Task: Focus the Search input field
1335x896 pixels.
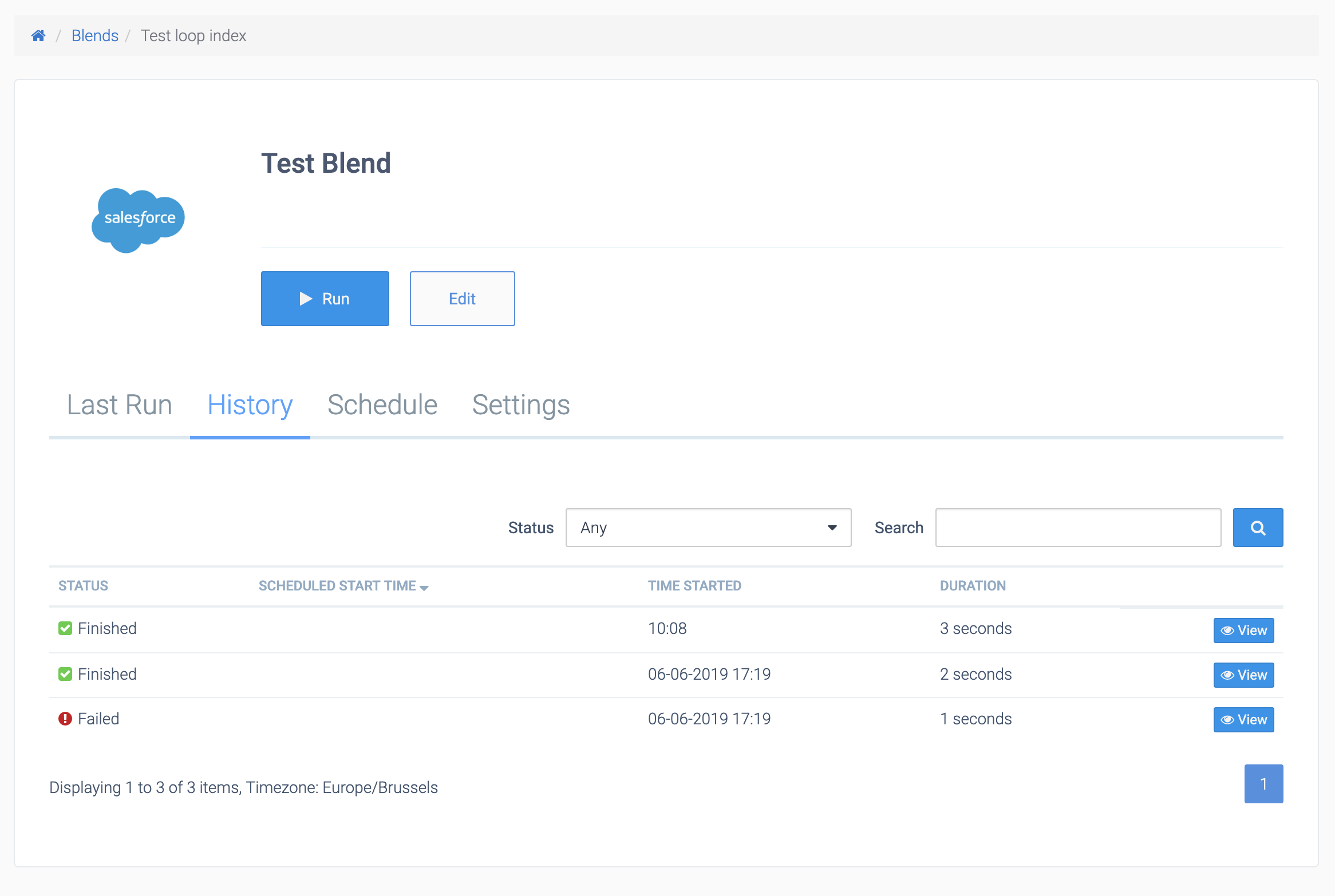Action: pyautogui.click(x=1079, y=528)
